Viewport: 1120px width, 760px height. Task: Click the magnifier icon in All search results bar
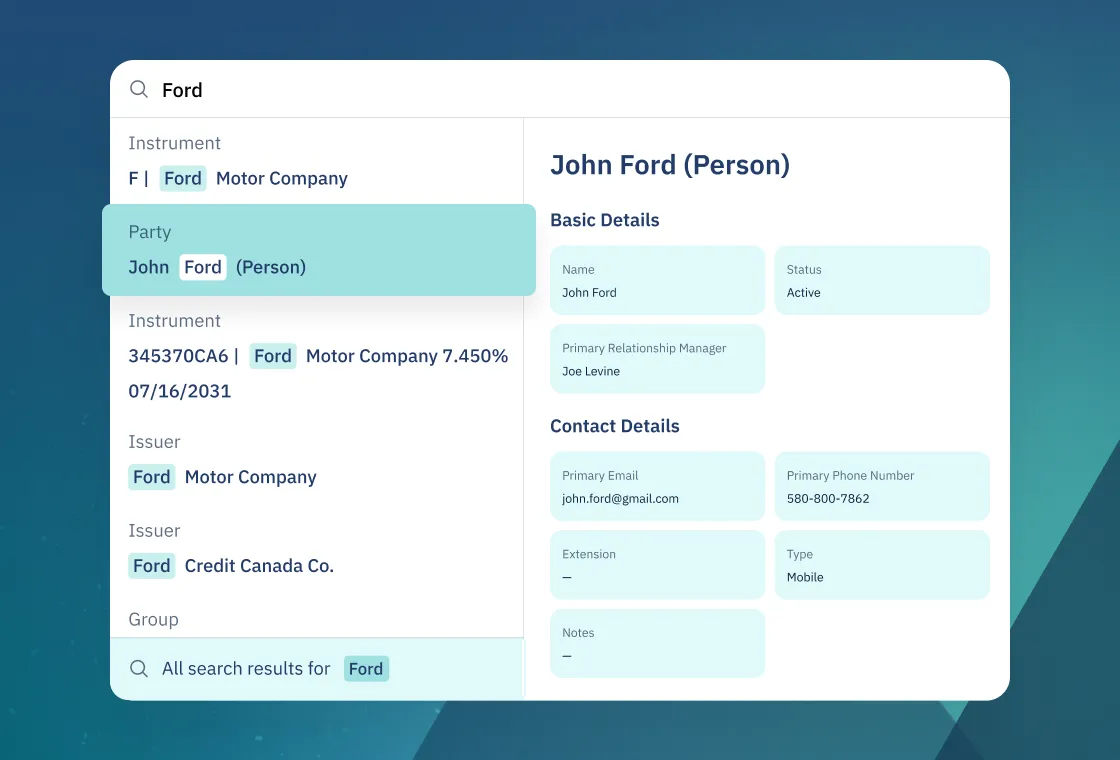pos(139,669)
